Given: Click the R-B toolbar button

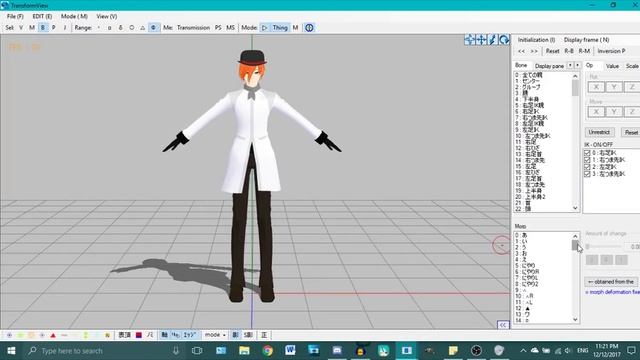Looking at the screenshot, I should point(569,51).
